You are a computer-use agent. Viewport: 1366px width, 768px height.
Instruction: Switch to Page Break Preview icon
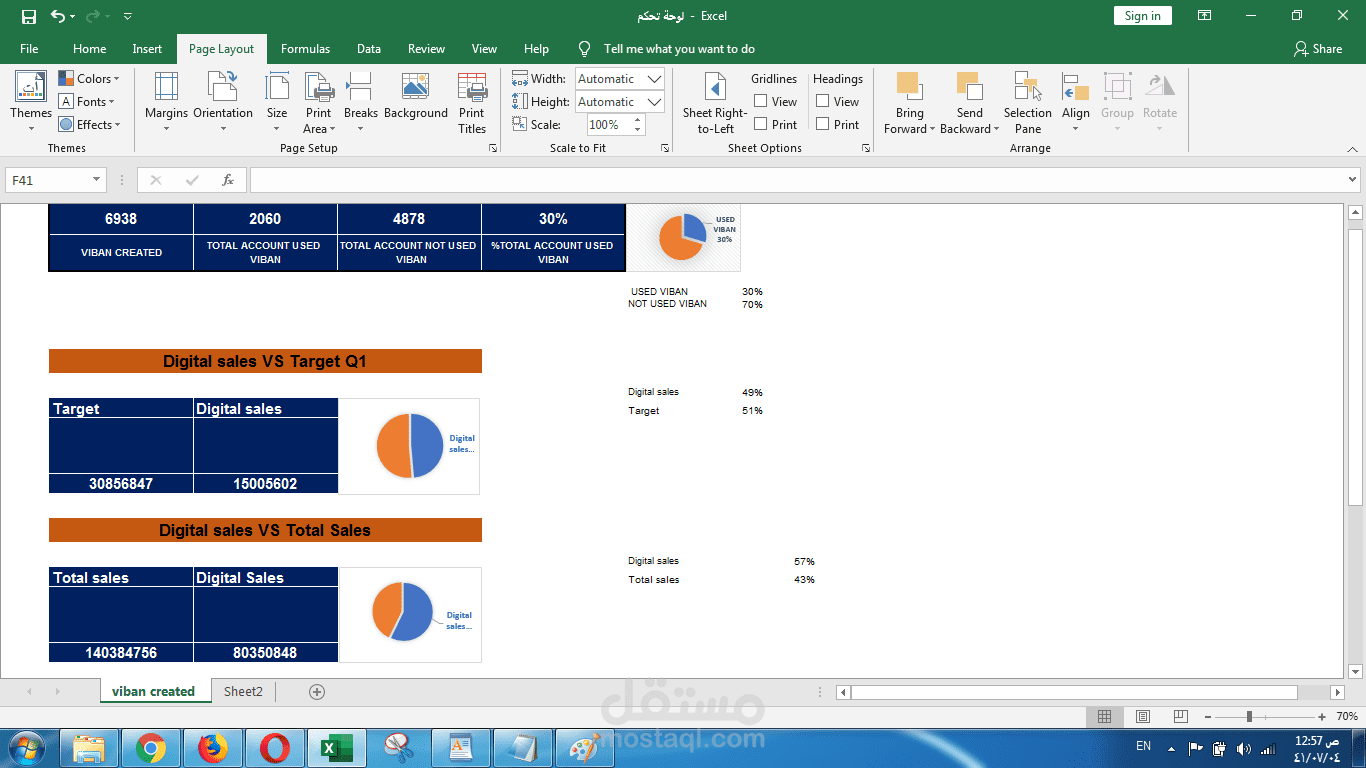coord(1181,716)
